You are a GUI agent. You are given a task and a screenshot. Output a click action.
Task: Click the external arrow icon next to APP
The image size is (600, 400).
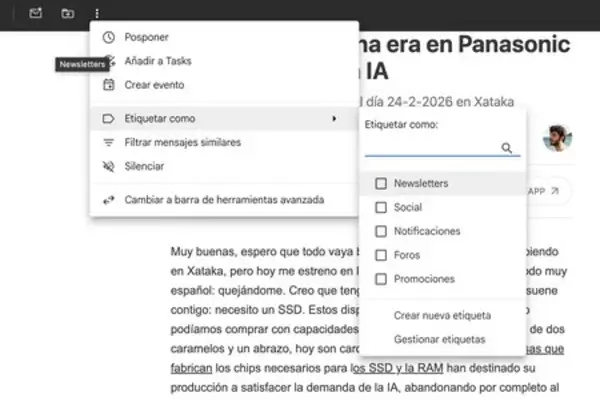[555, 191]
